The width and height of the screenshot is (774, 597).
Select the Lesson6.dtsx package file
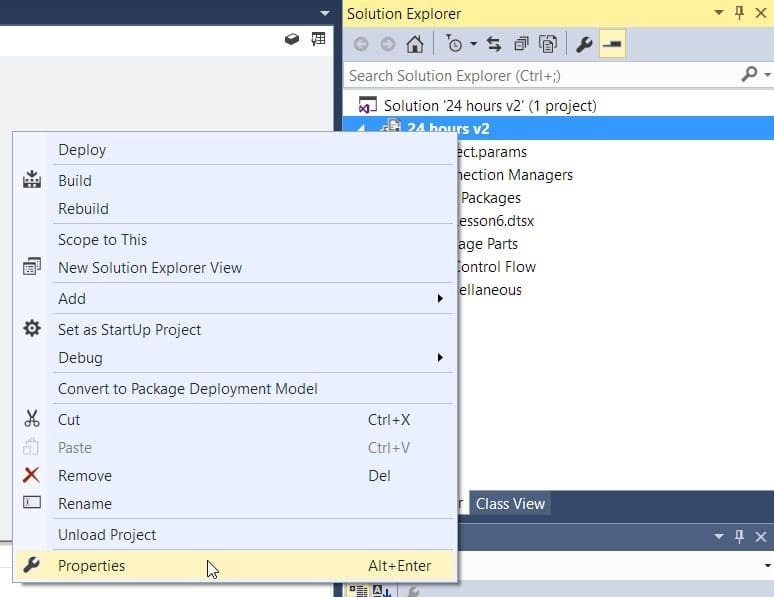(x=496, y=221)
